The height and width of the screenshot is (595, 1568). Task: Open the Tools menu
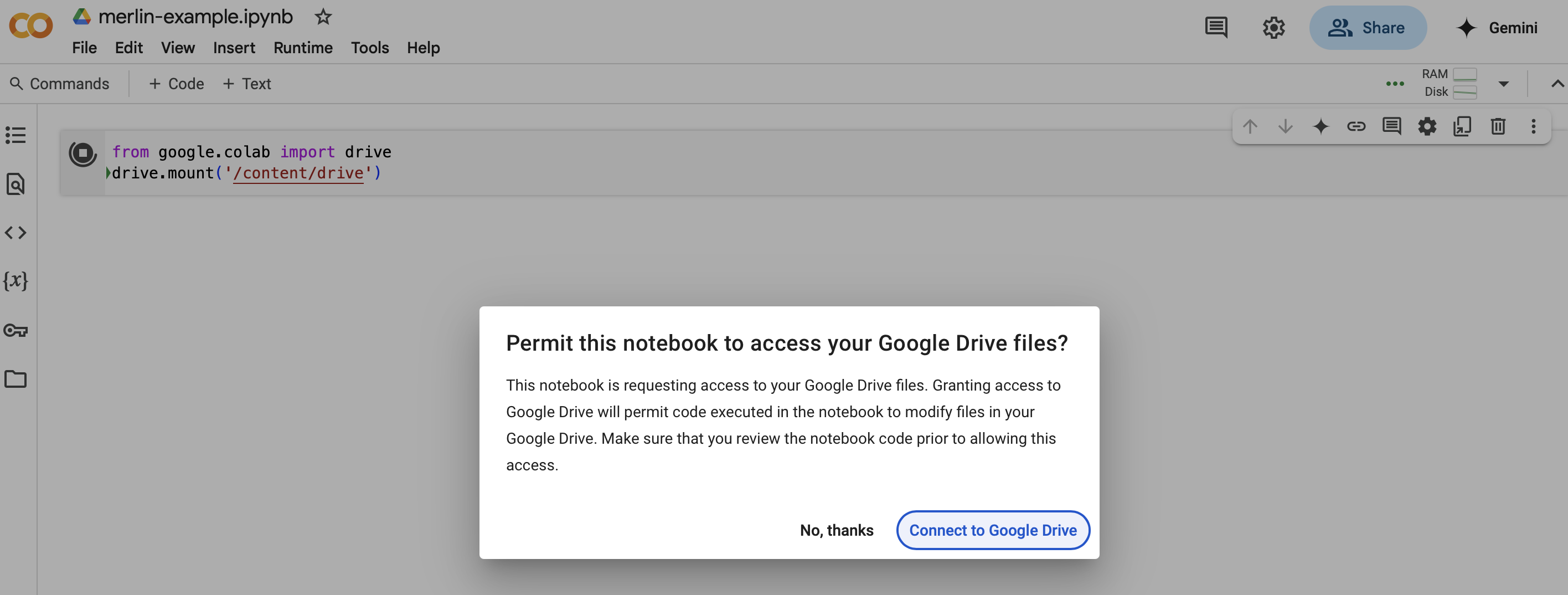pyautogui.click(x=369, y=48)
